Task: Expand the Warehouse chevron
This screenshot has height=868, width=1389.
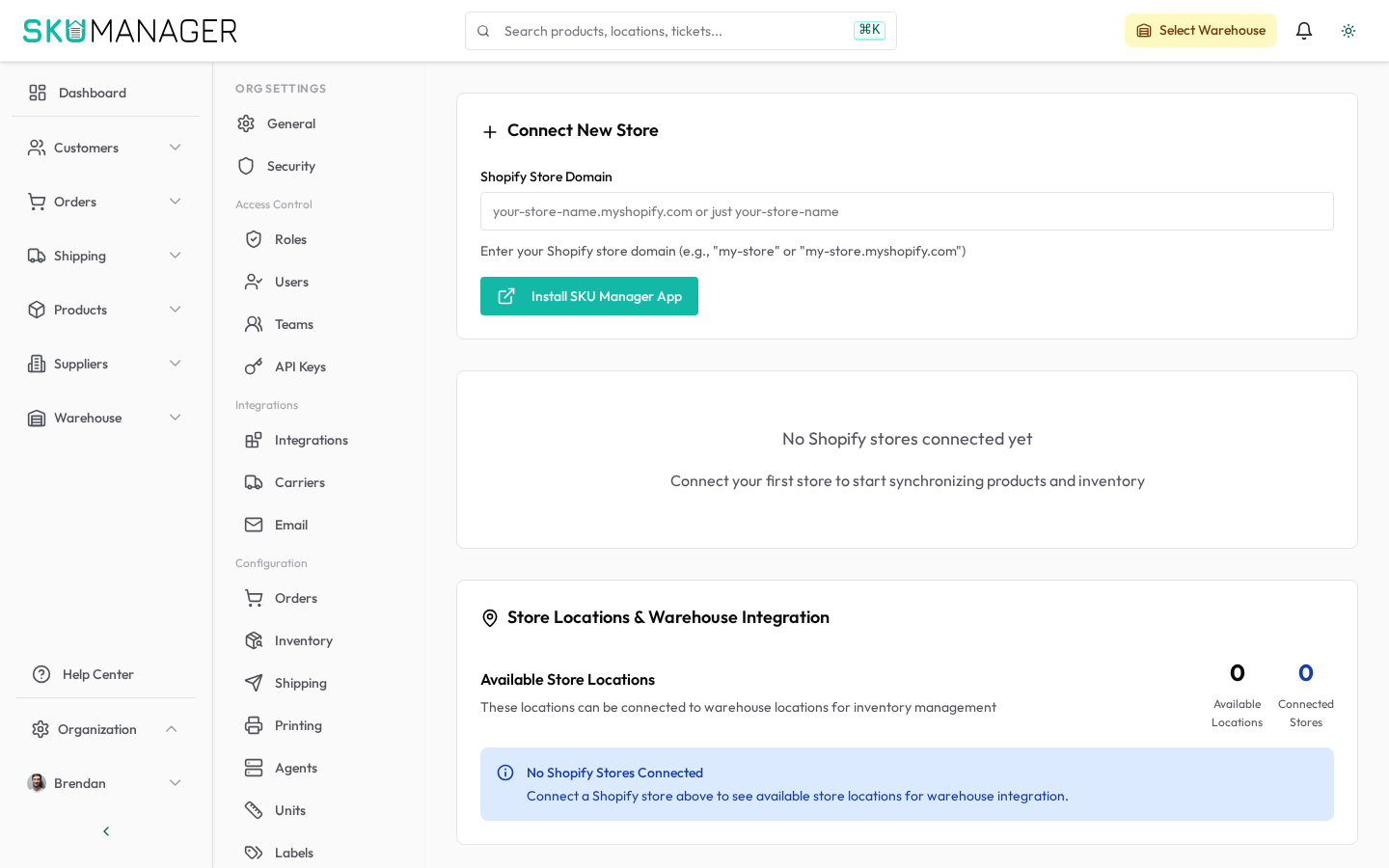Action: point(175,418)
